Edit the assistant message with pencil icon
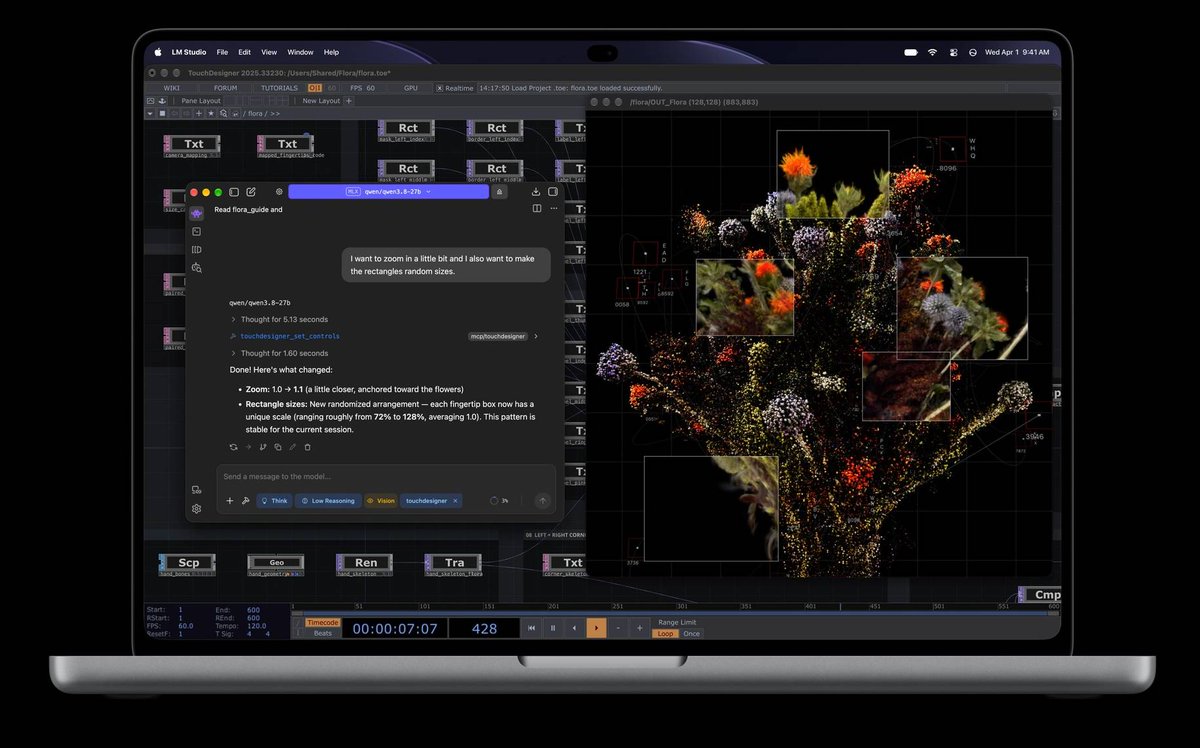1200x748 pixels. (x=293, y=447)
